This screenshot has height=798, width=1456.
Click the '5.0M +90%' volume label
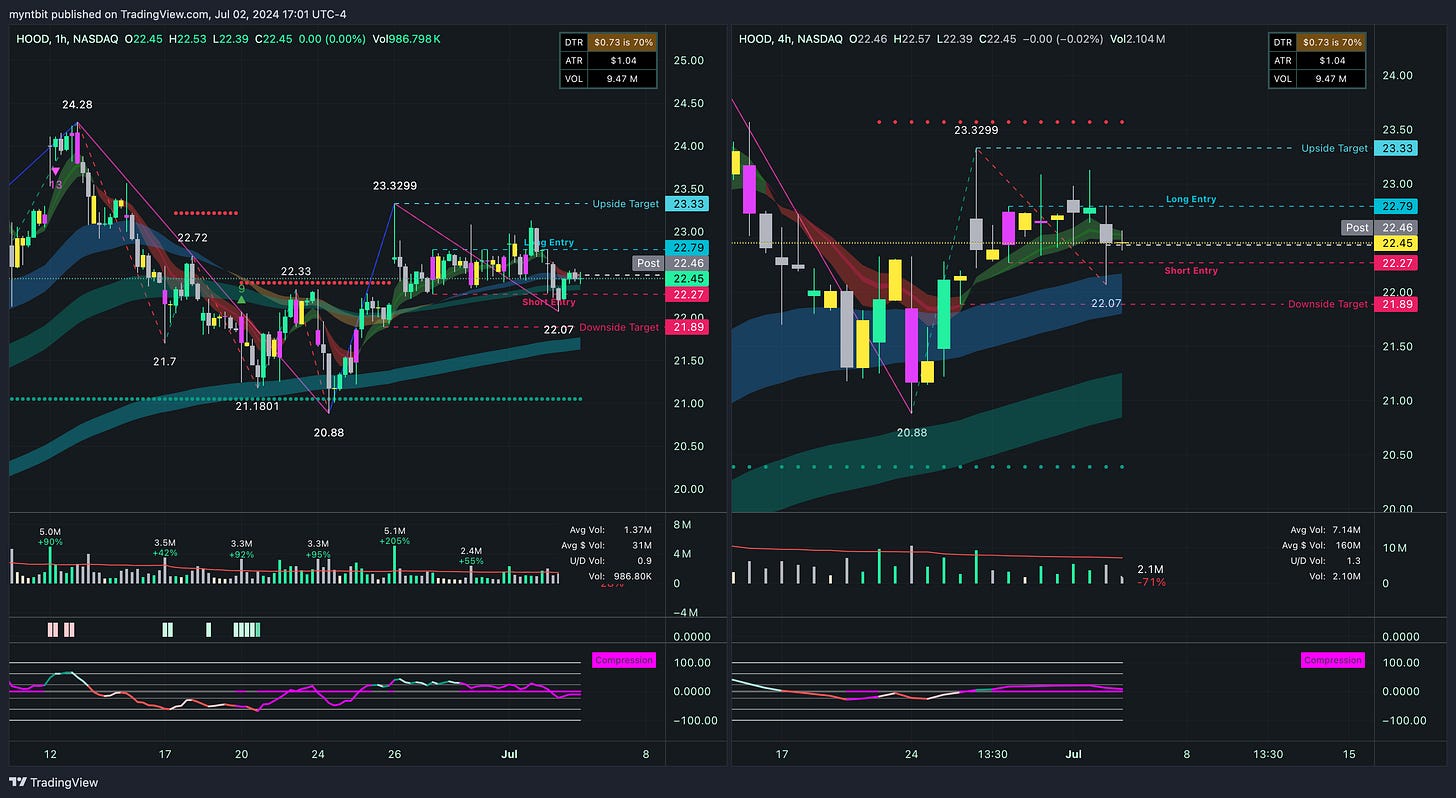[x=51, y=537]
